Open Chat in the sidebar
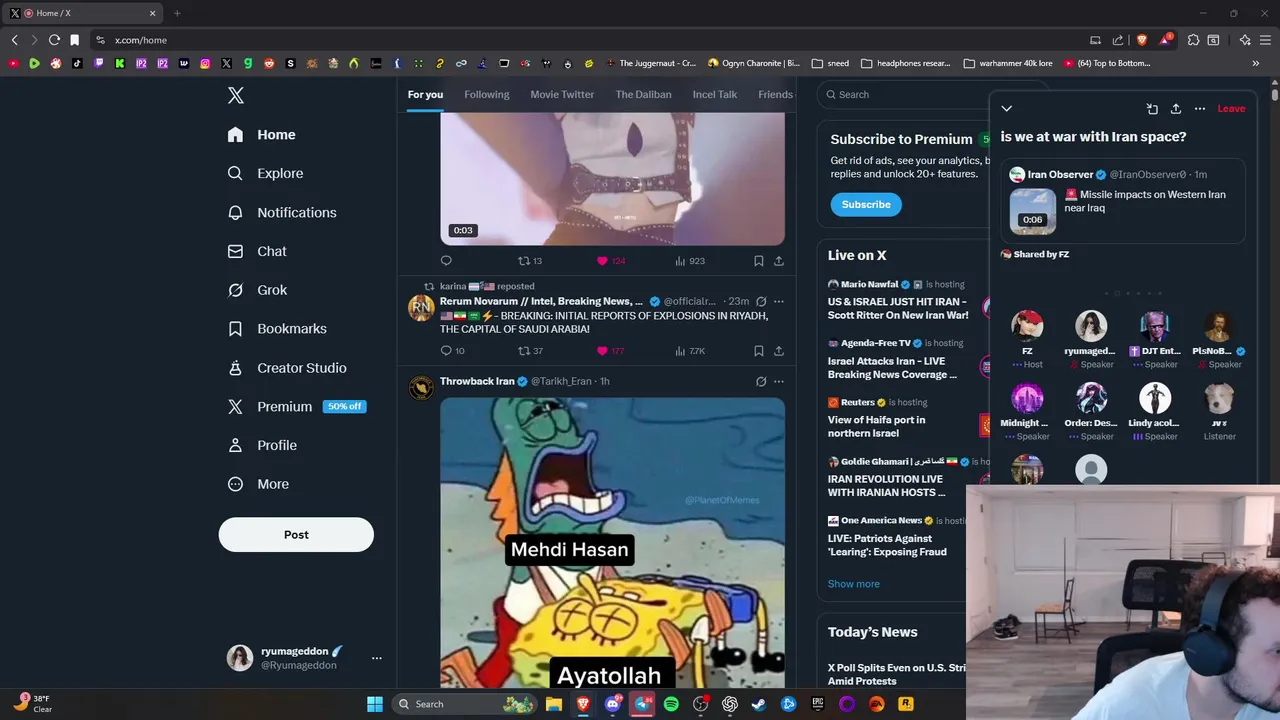Image resolution: width=1280 pixels, height=720 pixels. click(x=257, y=251)
